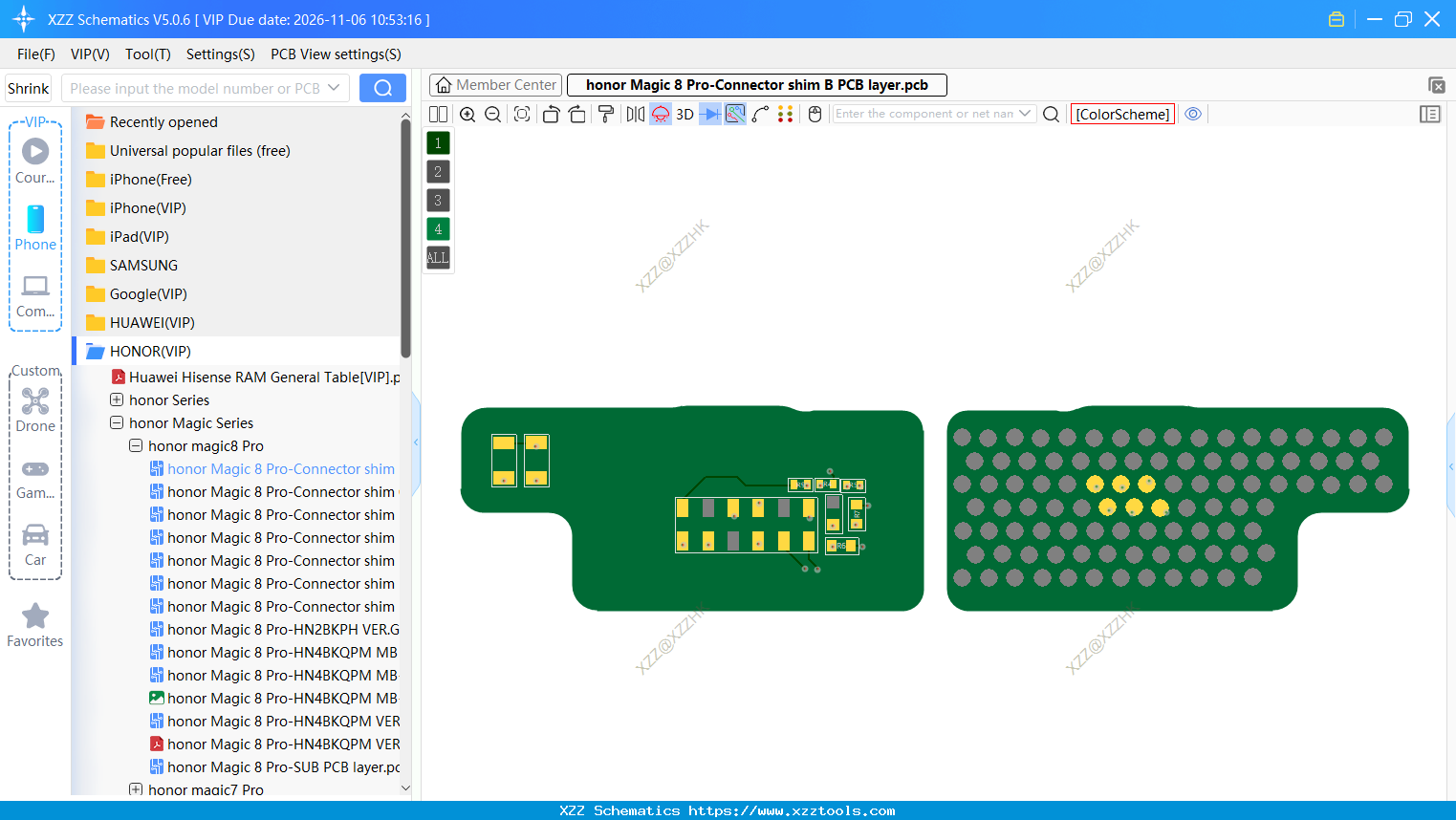Viewport: 1456px width, 820px height.
Task: Toggle the diode mode icon
Action: coord(710,115)
